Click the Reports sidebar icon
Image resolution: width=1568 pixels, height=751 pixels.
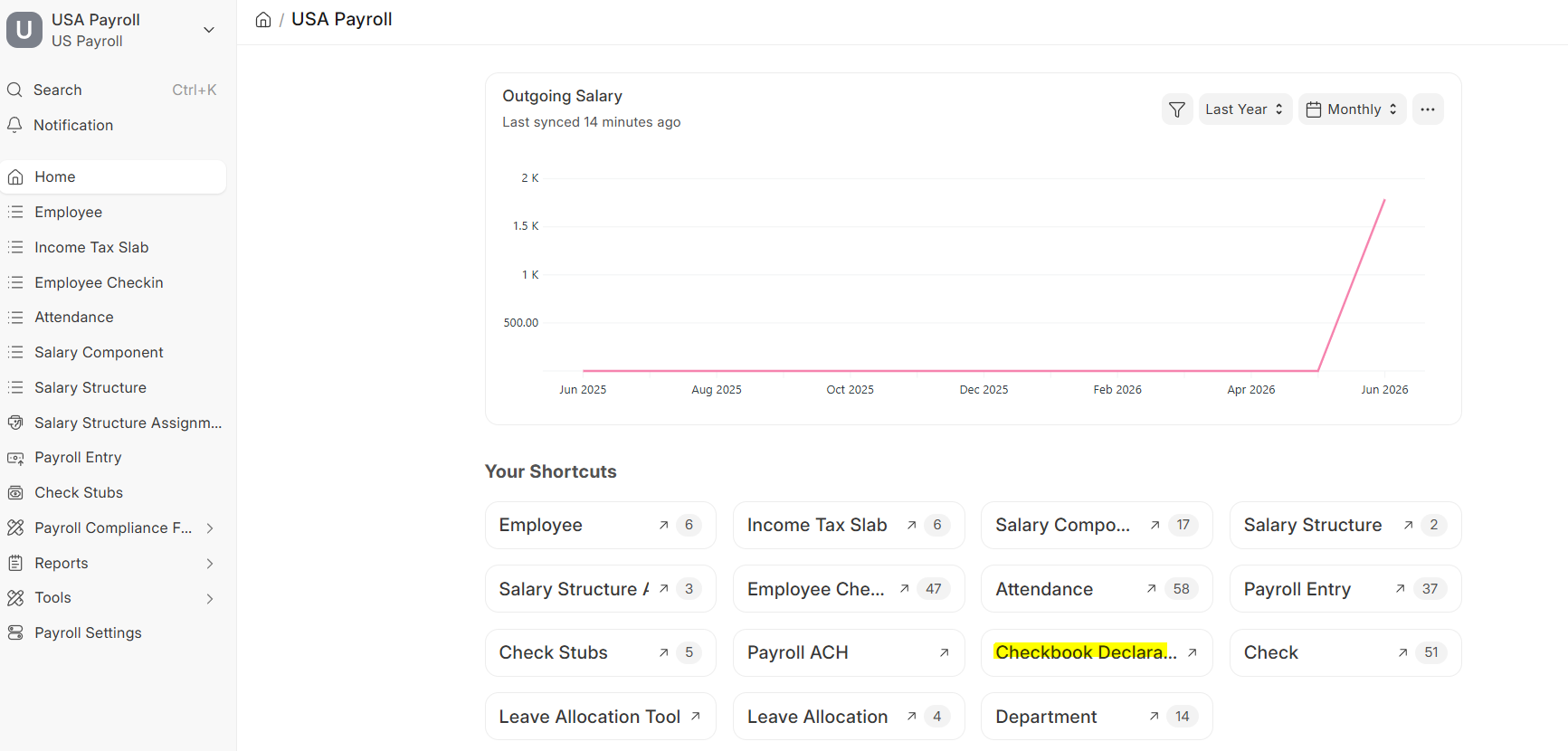(x=15, y=563)
